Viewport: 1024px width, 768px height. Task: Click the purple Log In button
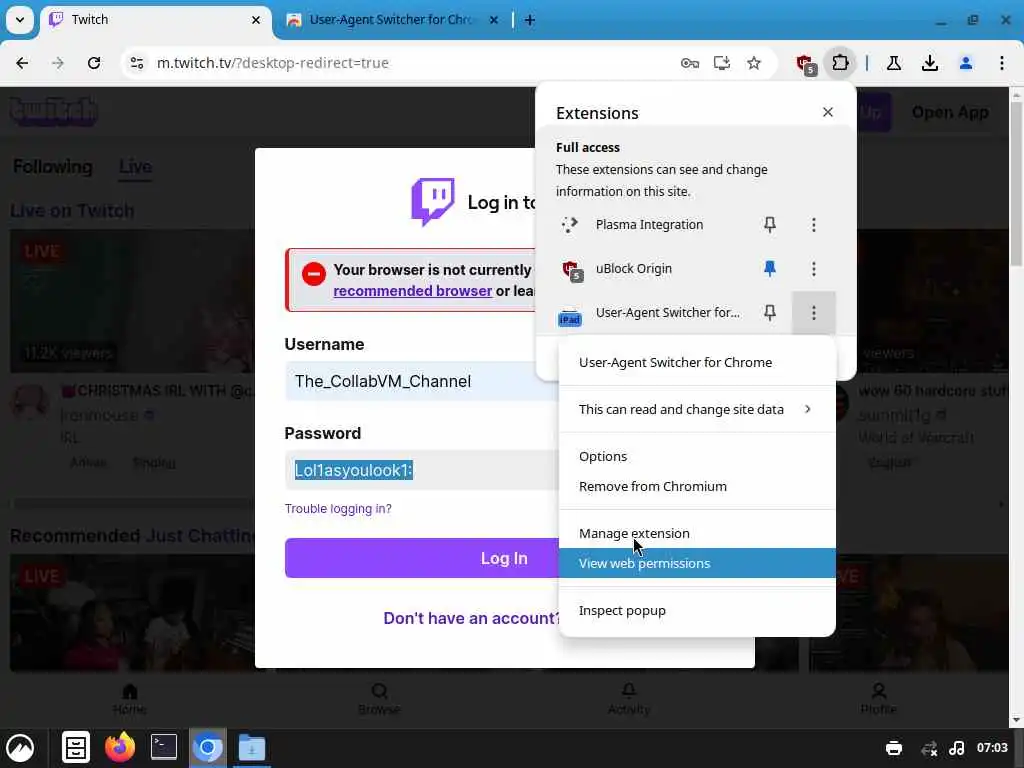coord(422,558)
